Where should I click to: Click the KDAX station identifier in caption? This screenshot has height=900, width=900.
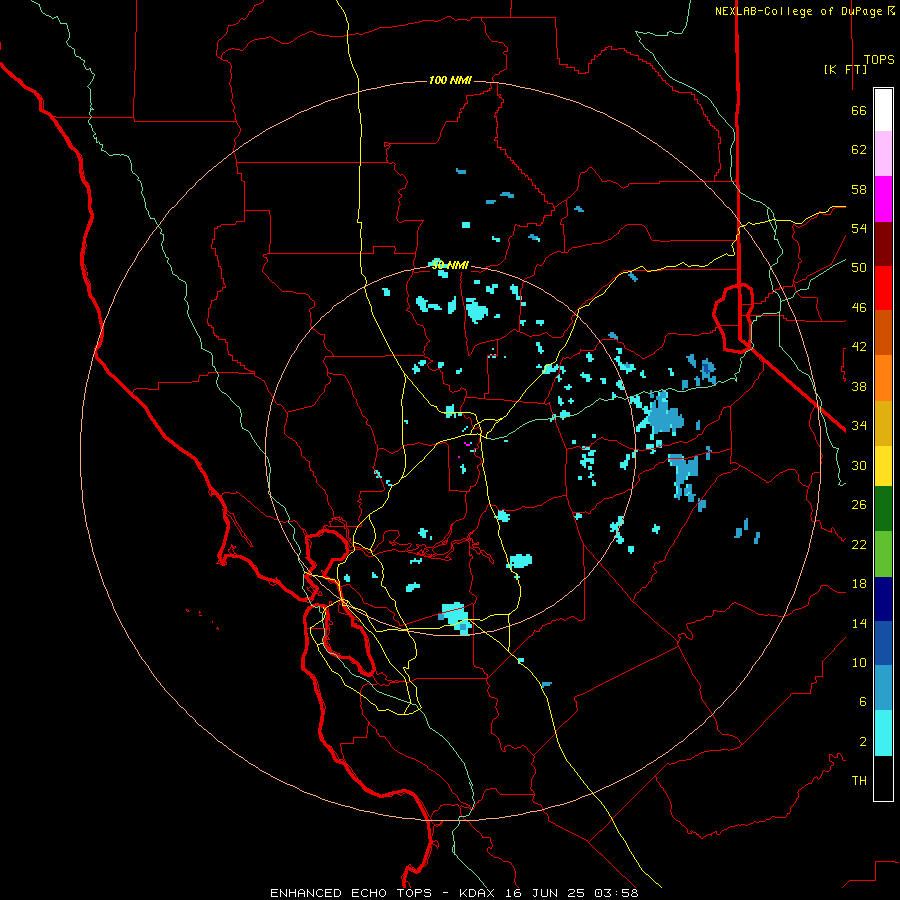[479, 893]
